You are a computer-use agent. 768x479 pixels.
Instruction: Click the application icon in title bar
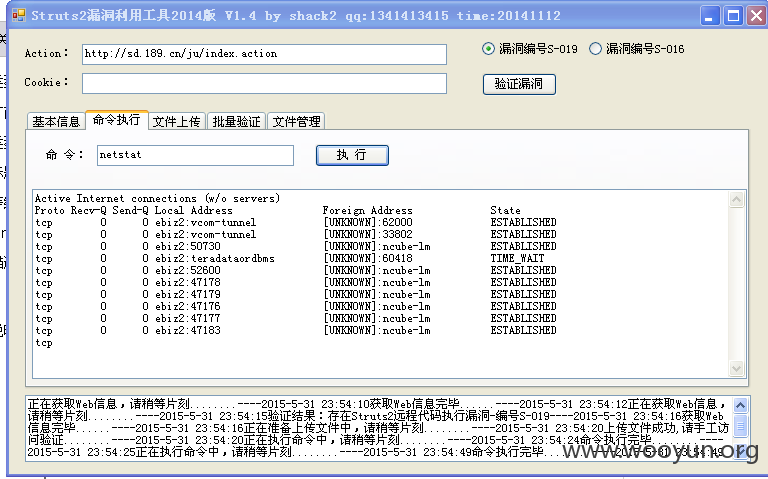(x=19, y=15)
